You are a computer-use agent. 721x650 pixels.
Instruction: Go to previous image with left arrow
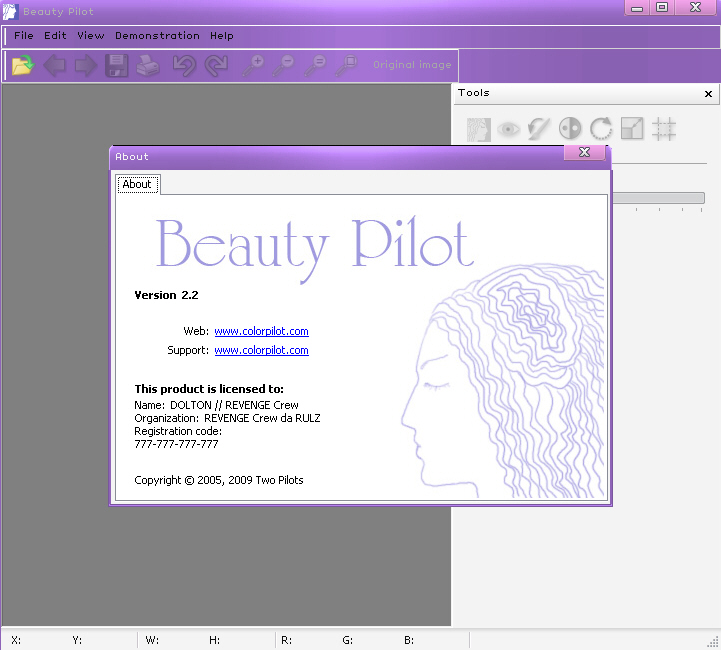54,65
